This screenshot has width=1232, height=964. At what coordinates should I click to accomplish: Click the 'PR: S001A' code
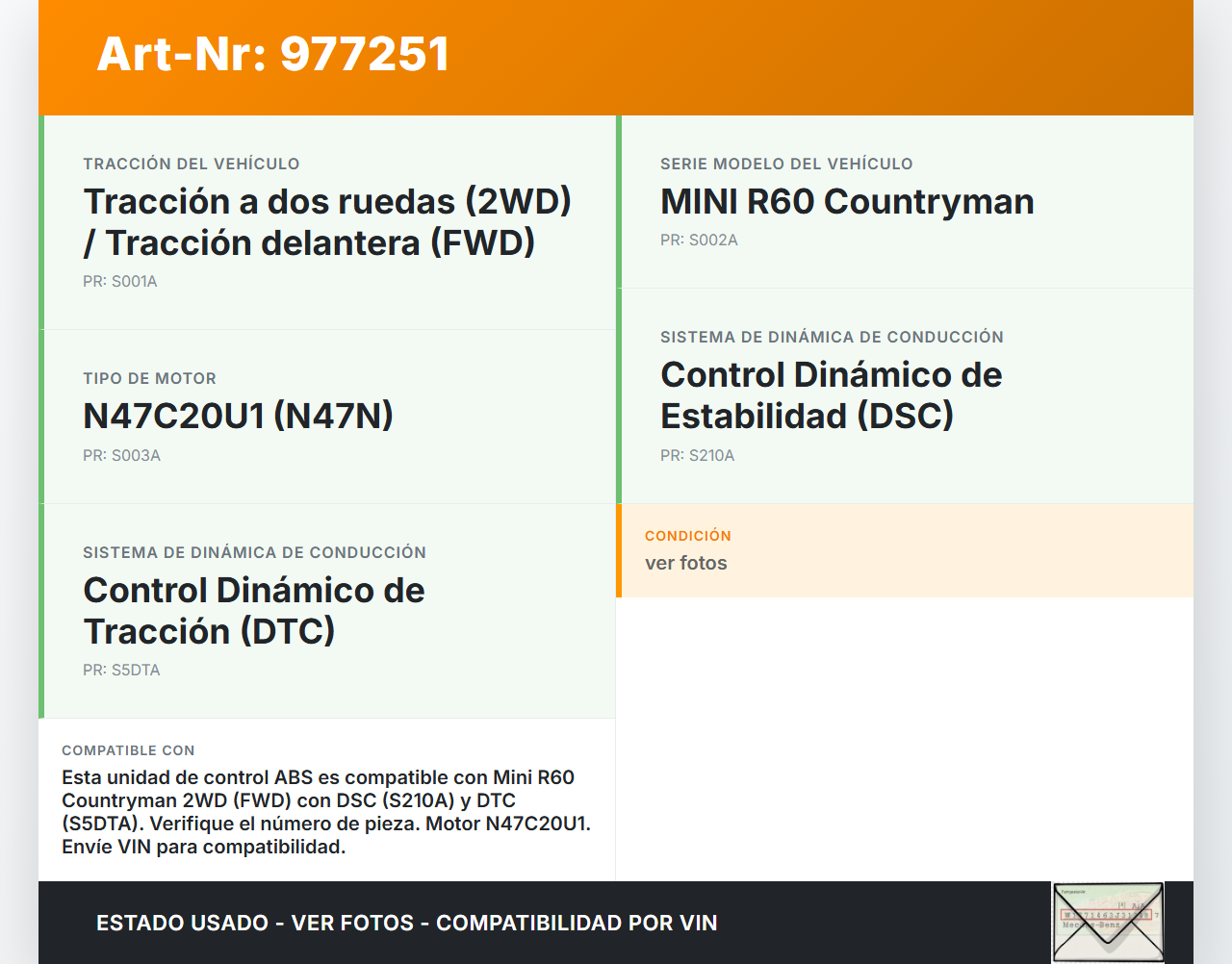(x=120, y=282)
